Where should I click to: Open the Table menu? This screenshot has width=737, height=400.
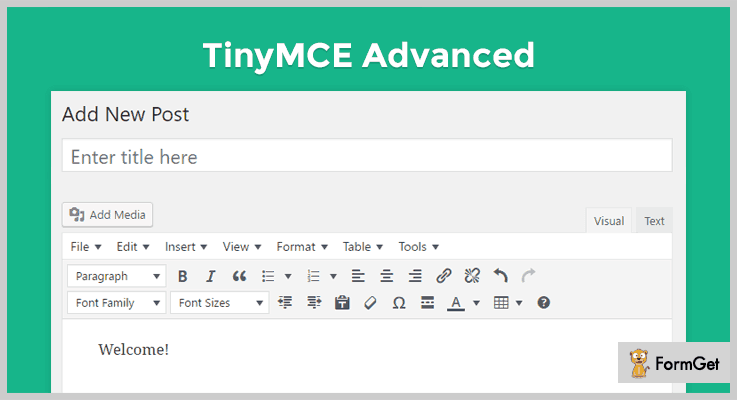pyautogui.click(x=362, y=247)
